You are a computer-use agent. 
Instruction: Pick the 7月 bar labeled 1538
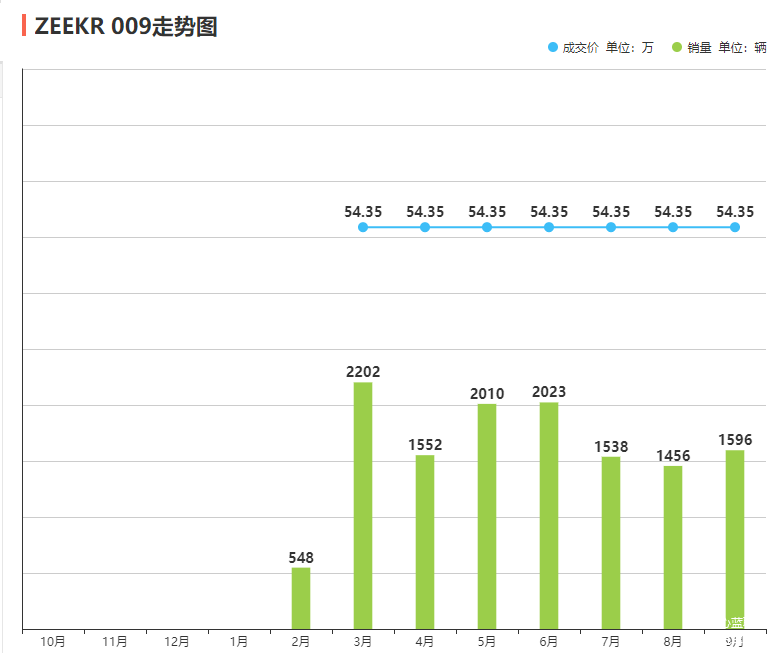[x=611, y=543]
